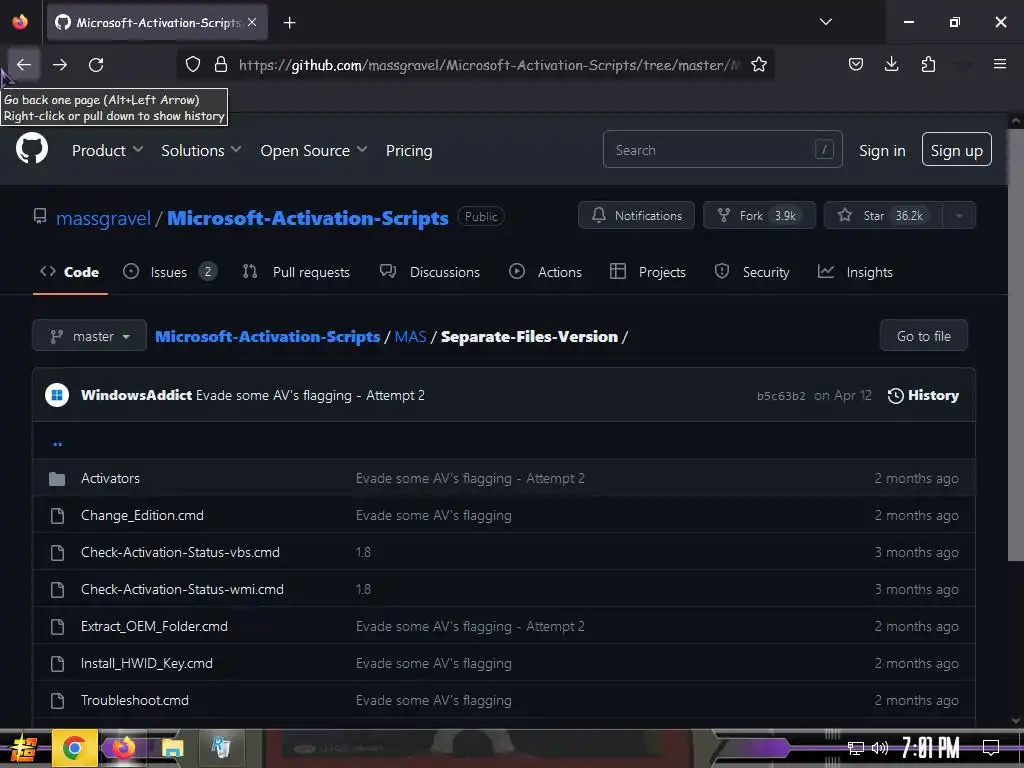Switch to Firefox on the taskbar

click(x=123, y=748)
